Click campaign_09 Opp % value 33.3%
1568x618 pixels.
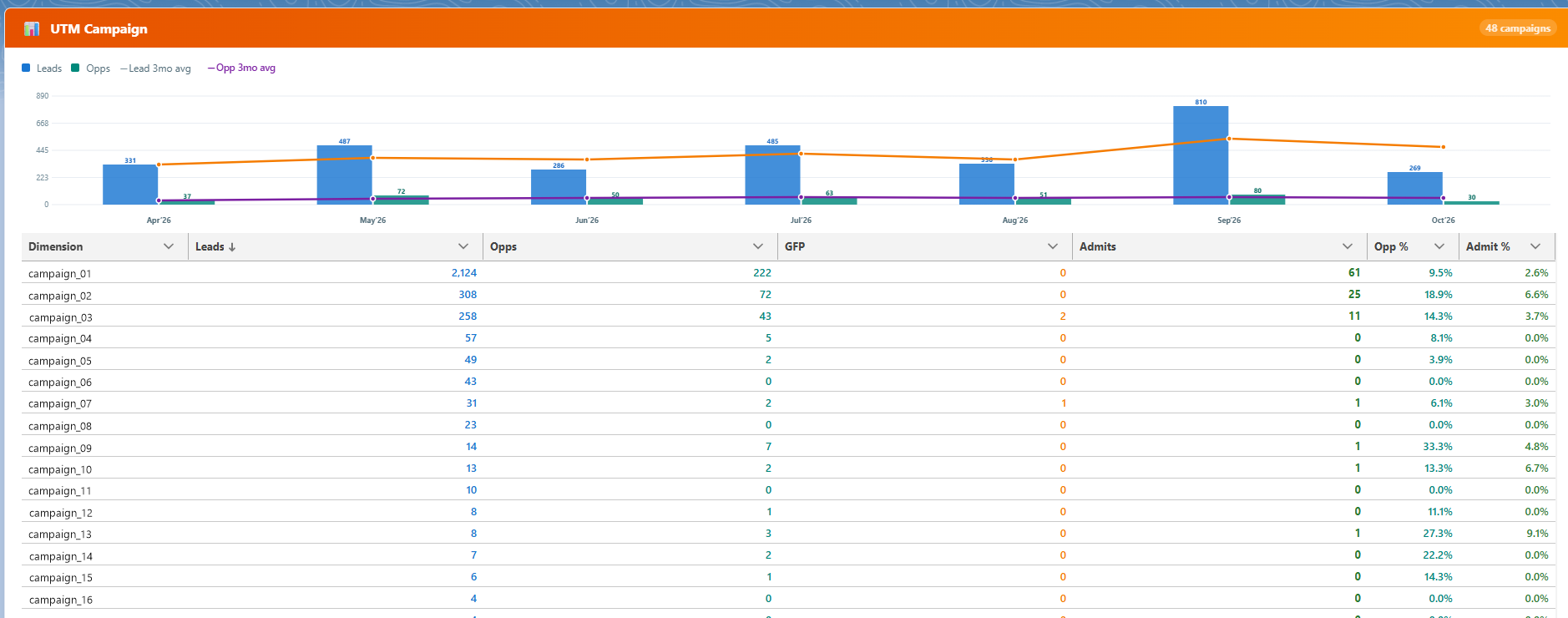point(1438,447)
